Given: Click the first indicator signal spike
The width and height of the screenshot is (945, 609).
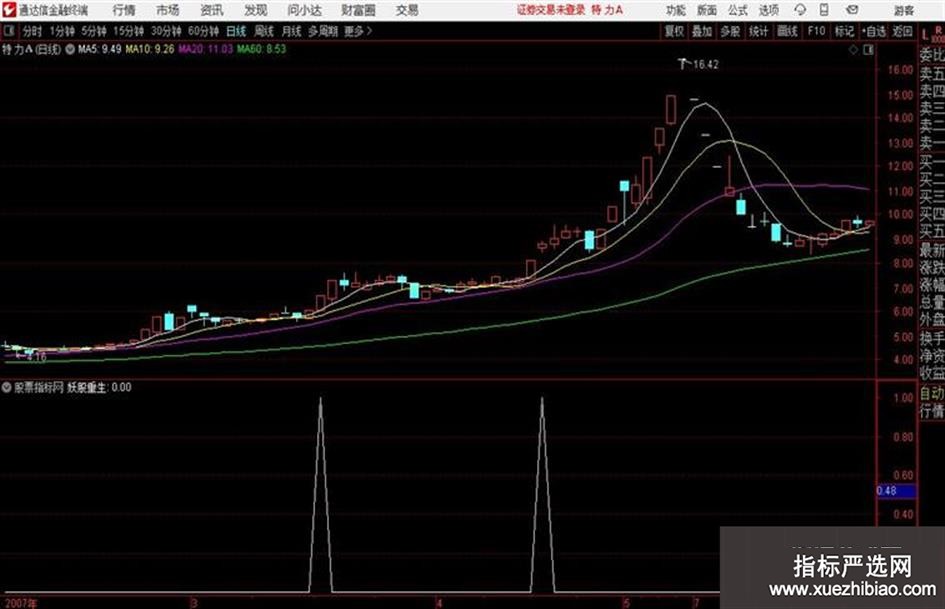Looking at the screenshot, I should pos(320,494).
